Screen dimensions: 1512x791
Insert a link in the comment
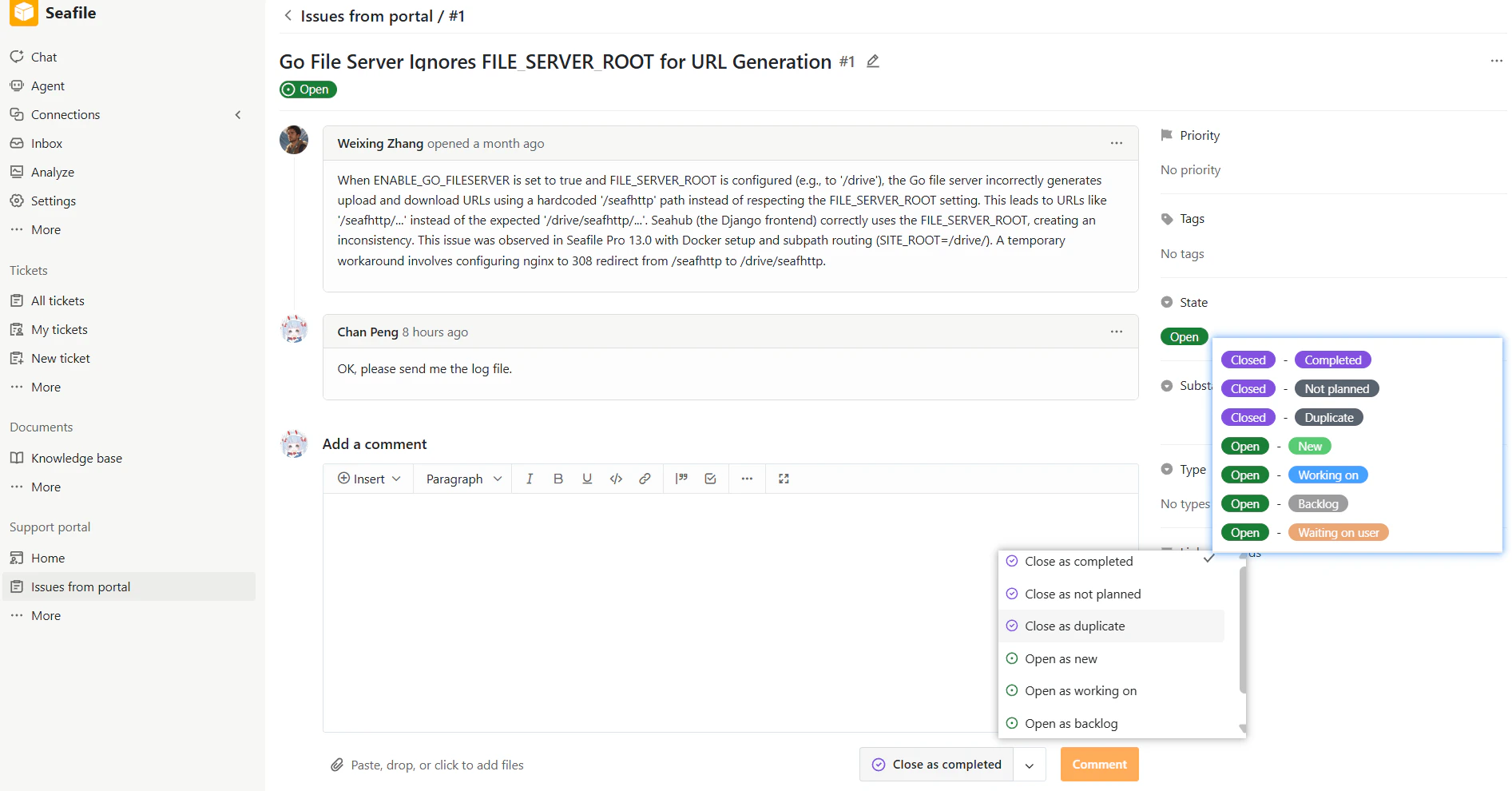coord(645,479)
